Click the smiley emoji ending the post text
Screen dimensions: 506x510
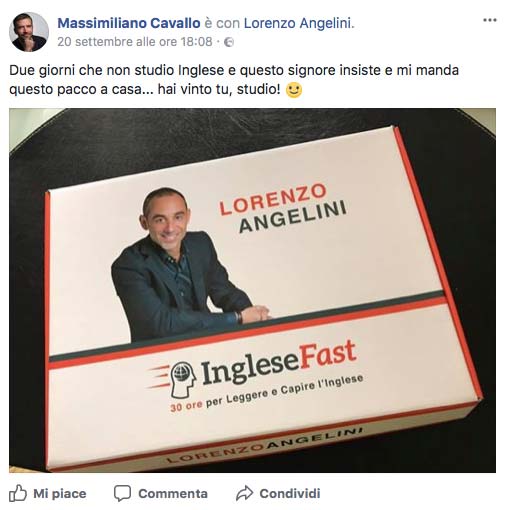(x=294, y=90)
